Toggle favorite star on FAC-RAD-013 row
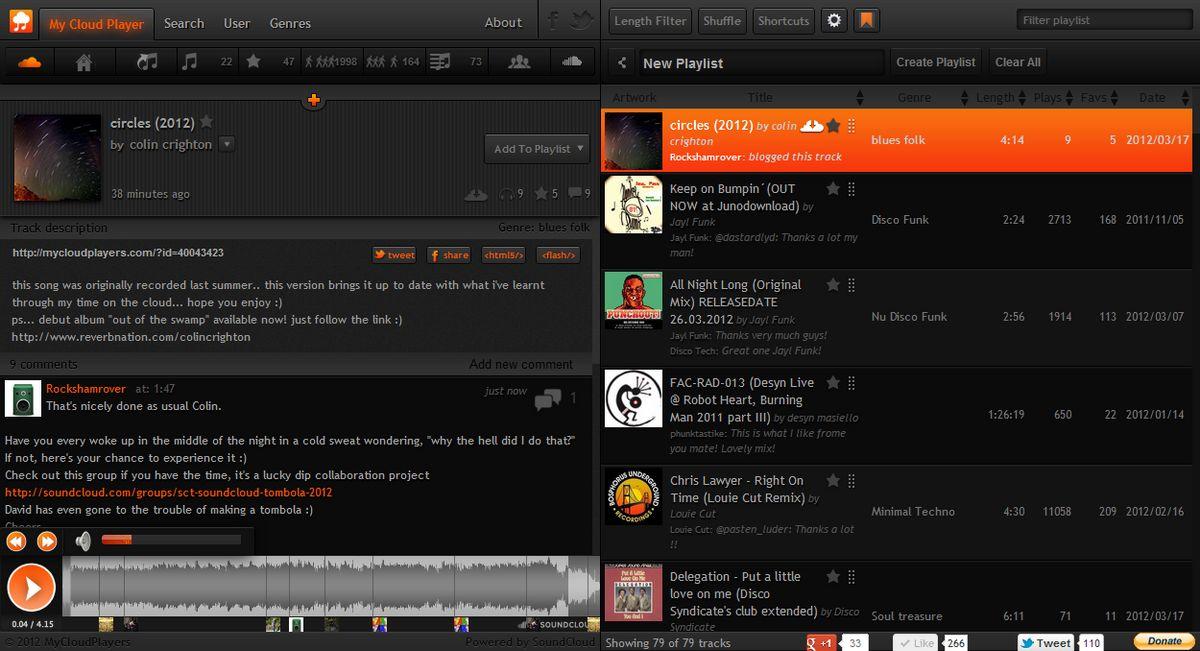The height and width of the screenshot is (651, 1200). tap(833, 382)
